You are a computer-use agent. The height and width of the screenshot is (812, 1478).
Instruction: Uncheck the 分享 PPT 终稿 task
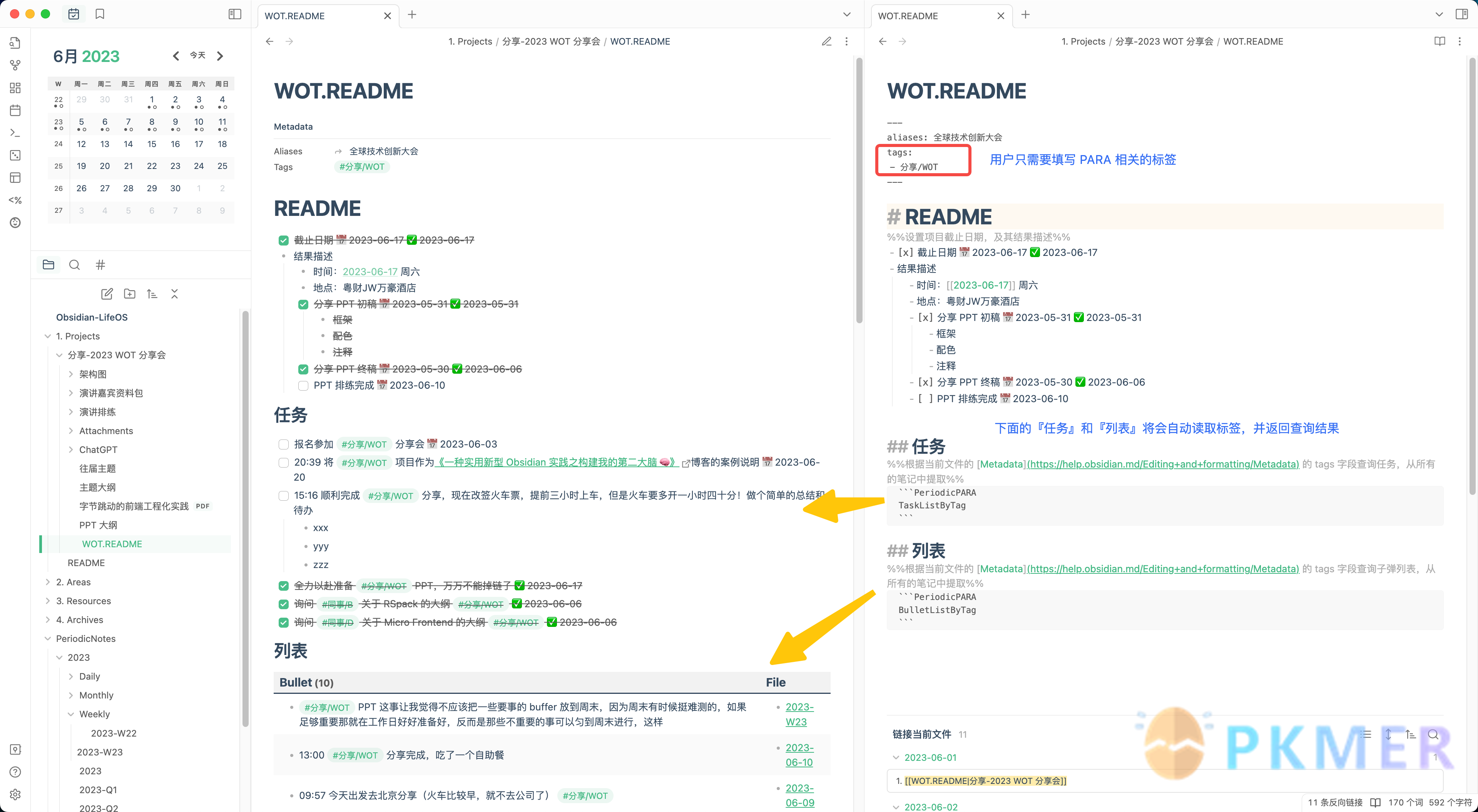[303, 369]
